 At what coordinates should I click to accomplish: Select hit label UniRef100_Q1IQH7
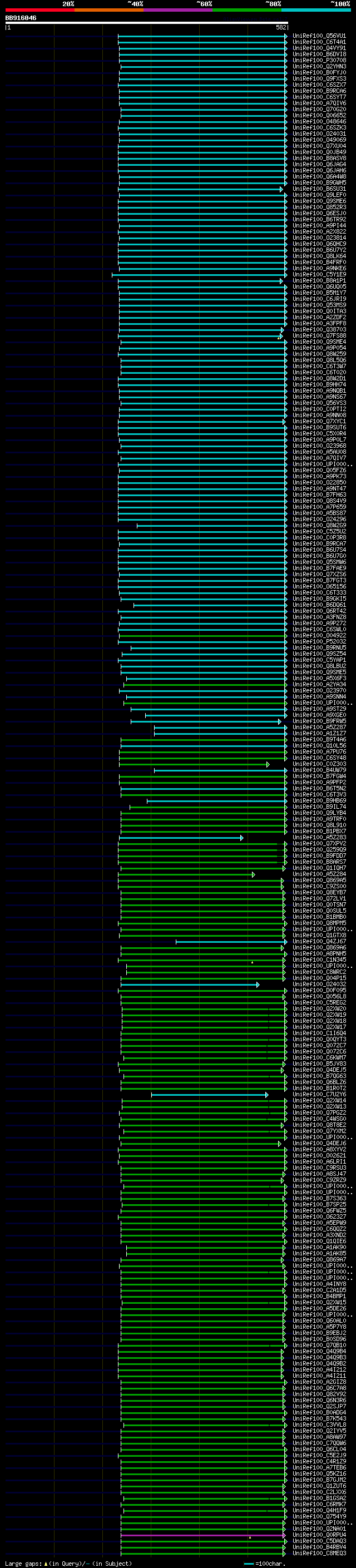click(319, 868)
